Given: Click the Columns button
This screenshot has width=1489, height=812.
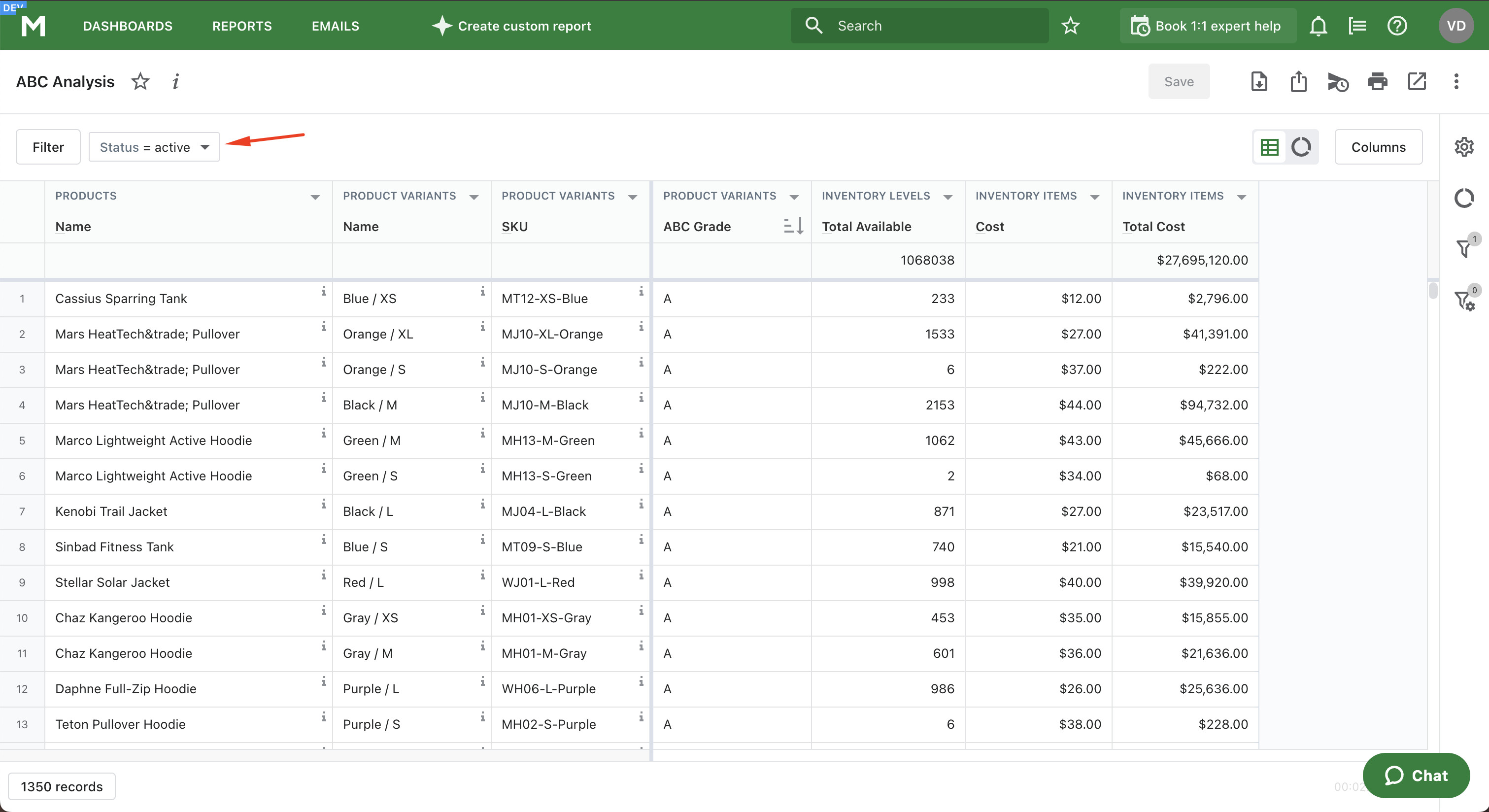Looking at the screenshot, I should click(1378, 147).
